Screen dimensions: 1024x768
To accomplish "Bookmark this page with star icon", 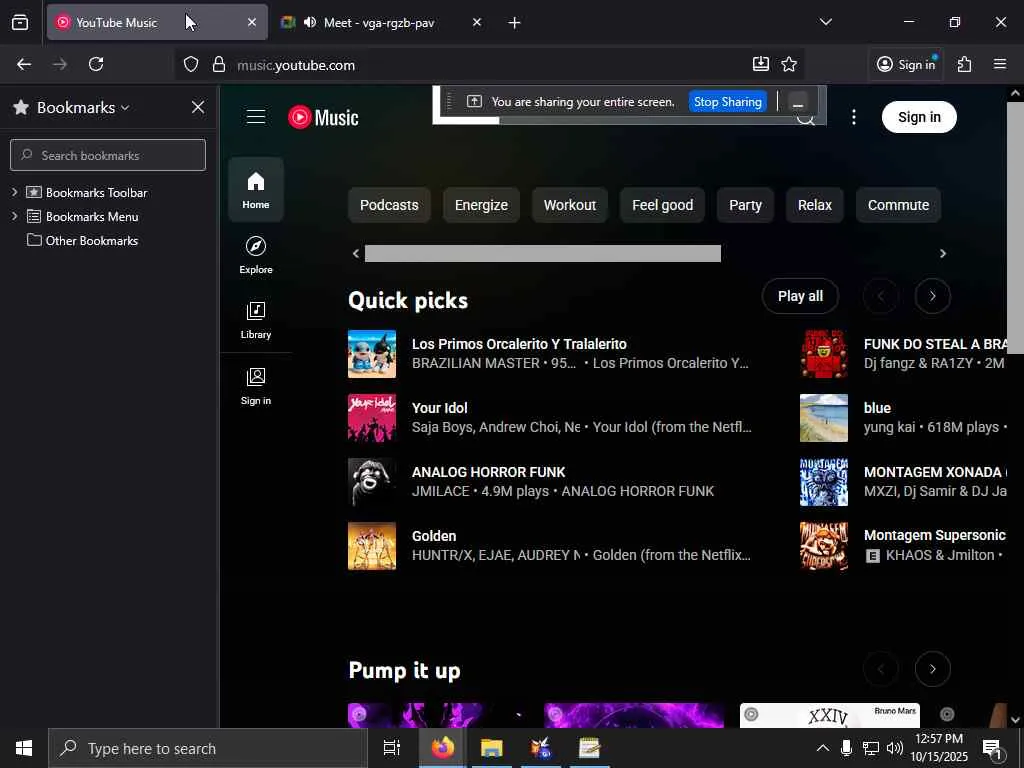I will pyautogui.click(x=789, y=64).
